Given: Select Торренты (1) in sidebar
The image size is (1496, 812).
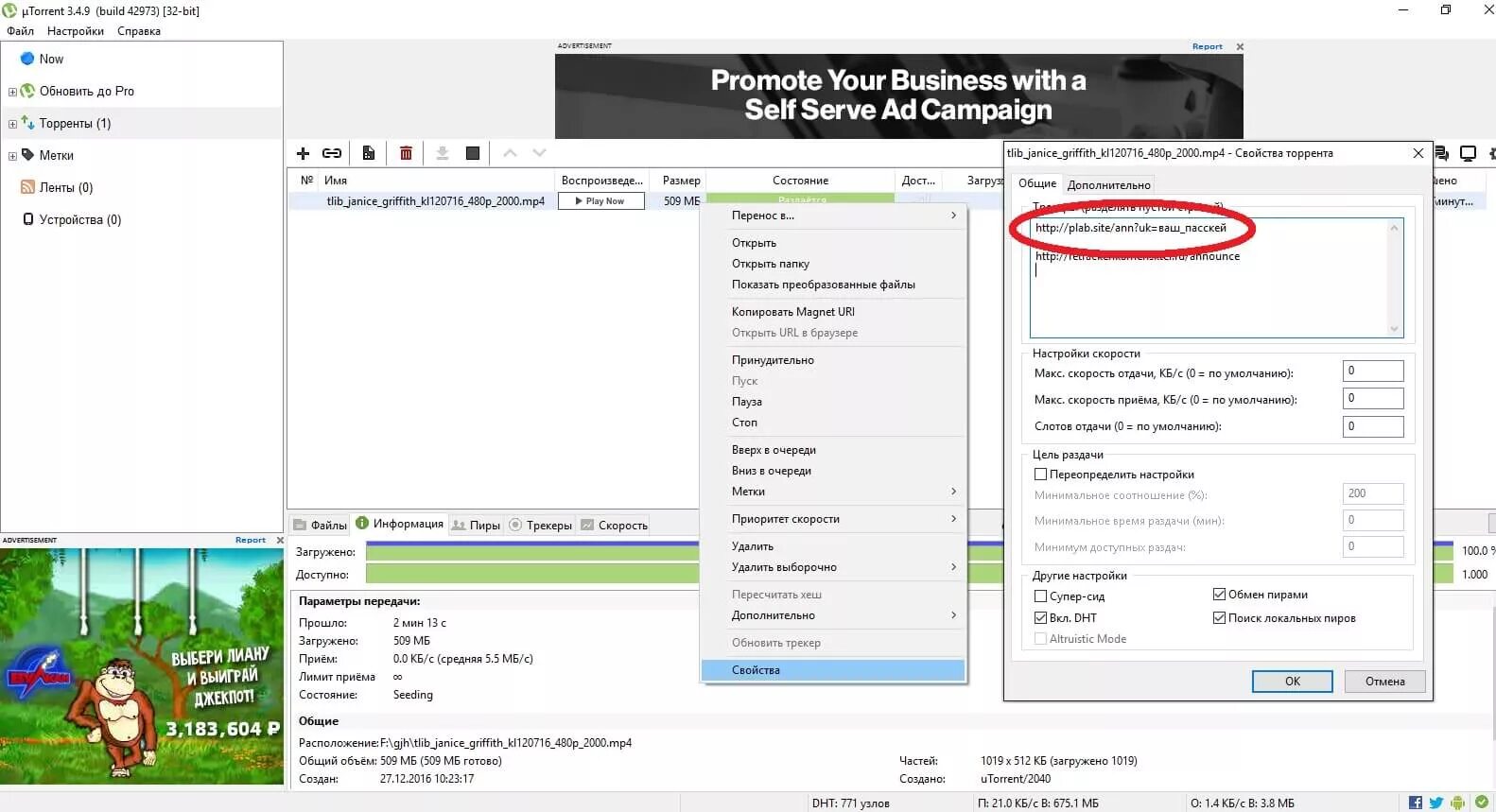Looking at the screenshot, I should [75, 123].
